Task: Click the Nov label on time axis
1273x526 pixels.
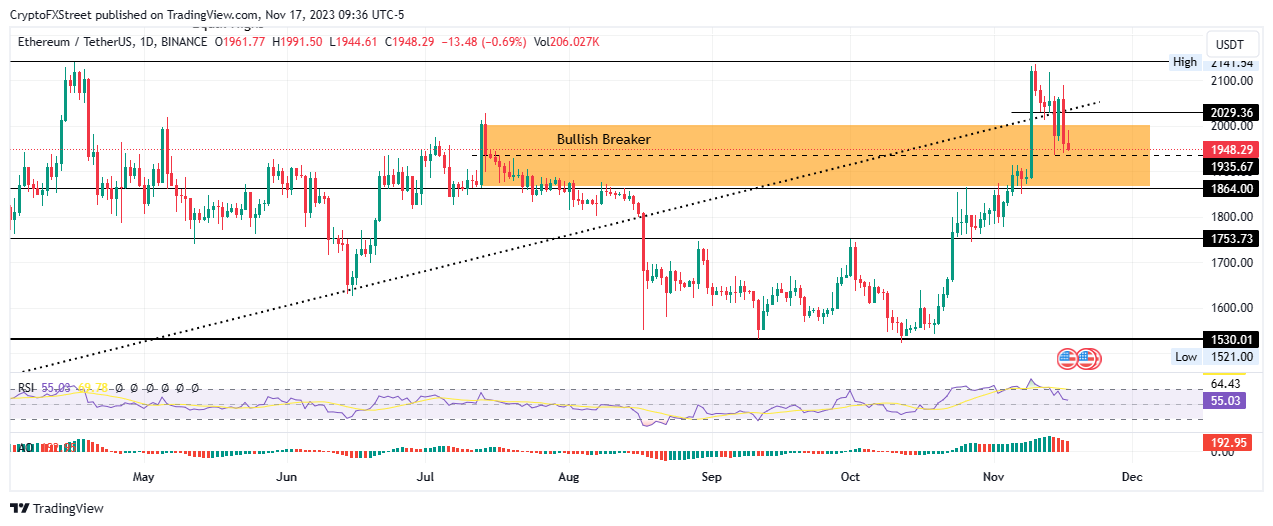Action: pyautogui.click(x=992, y=477)
